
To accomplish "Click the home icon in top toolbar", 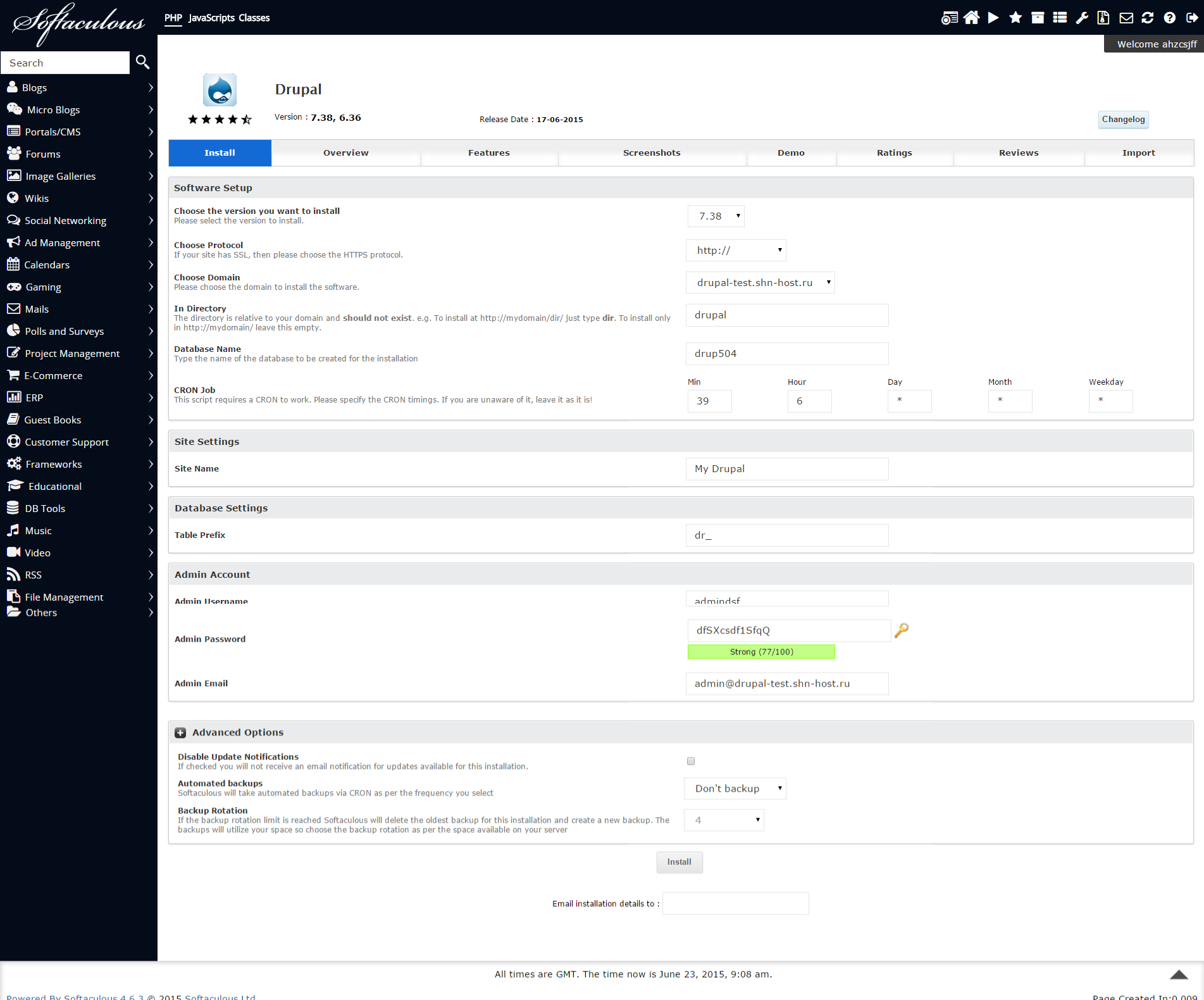I will 971,18.
